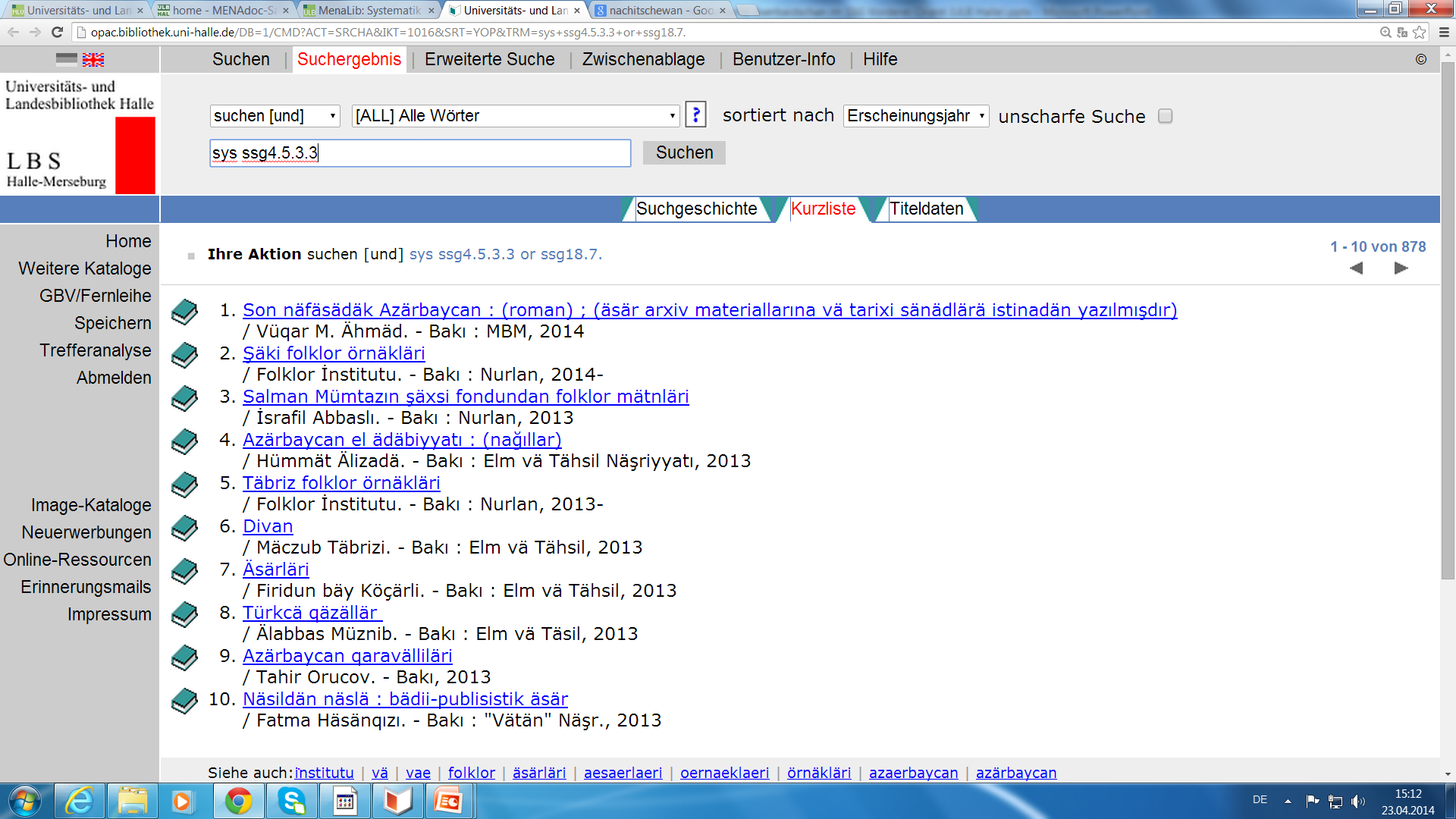Open Impressum in sidebar
This screenshot has height=819, width=1456.
point(109,614)
